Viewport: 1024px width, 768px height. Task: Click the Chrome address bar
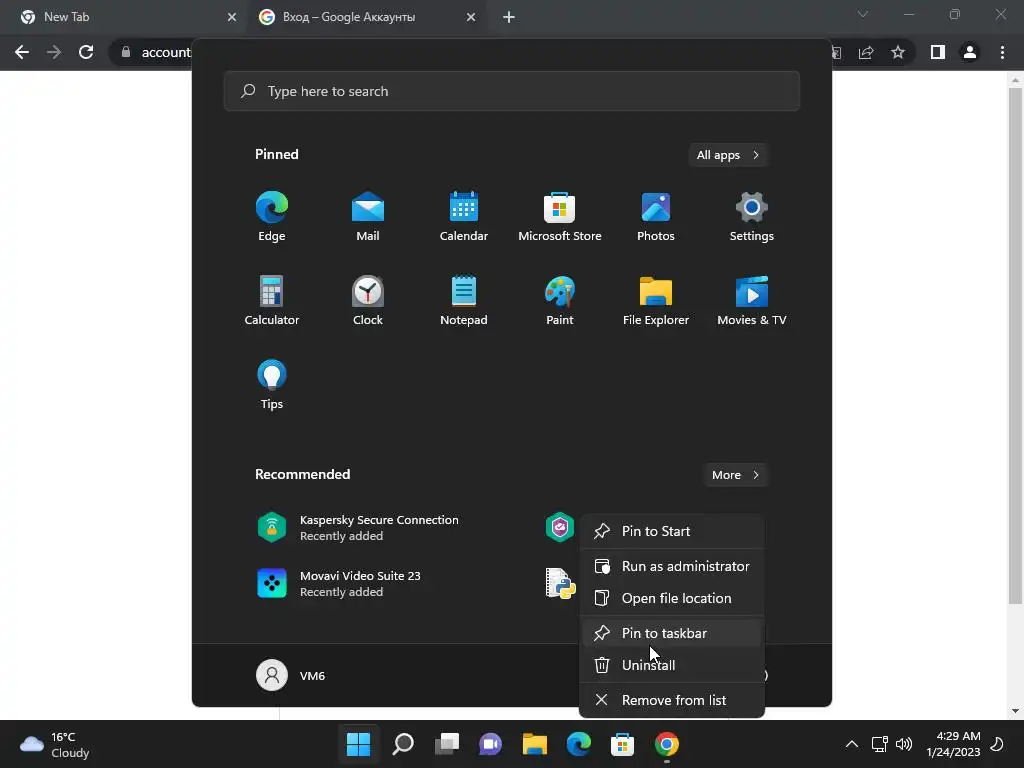pos(166,52)
